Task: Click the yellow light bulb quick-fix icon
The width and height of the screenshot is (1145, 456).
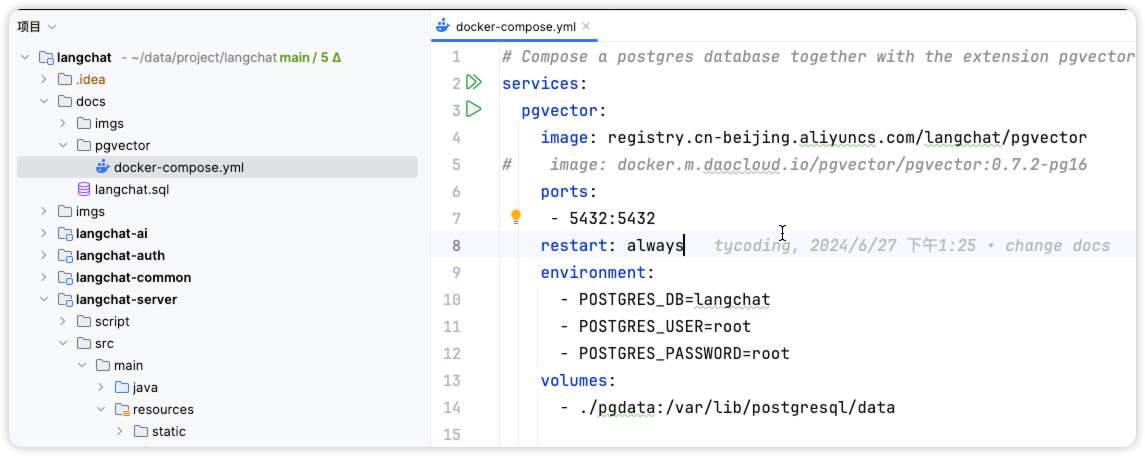Action: click(516, 217)
